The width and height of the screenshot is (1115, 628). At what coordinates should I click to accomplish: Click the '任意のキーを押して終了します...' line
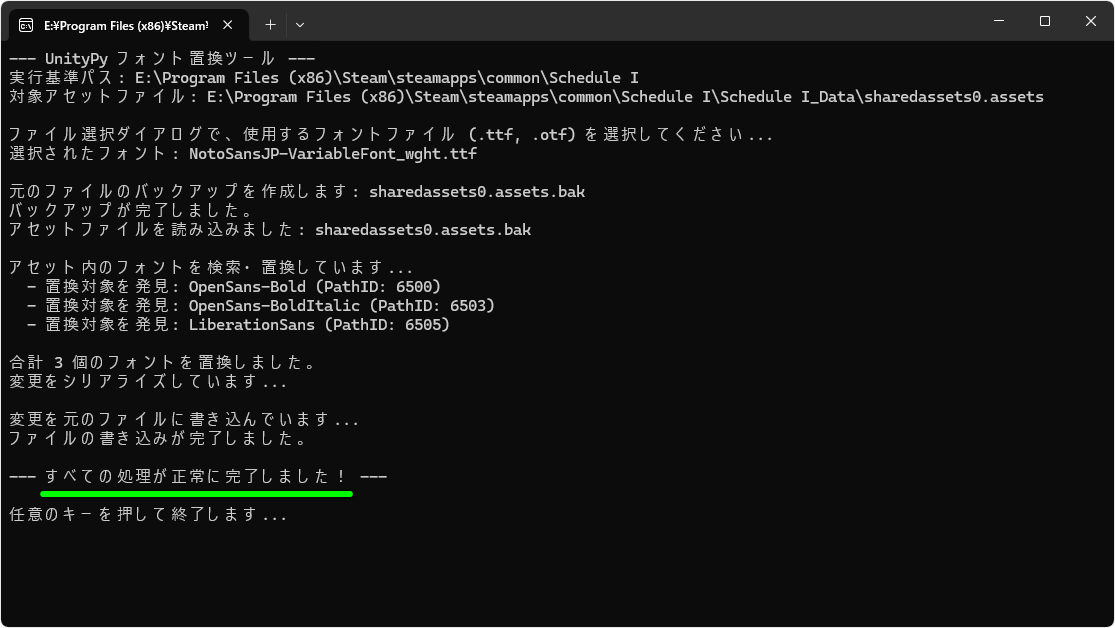click(x=149, y=514)
